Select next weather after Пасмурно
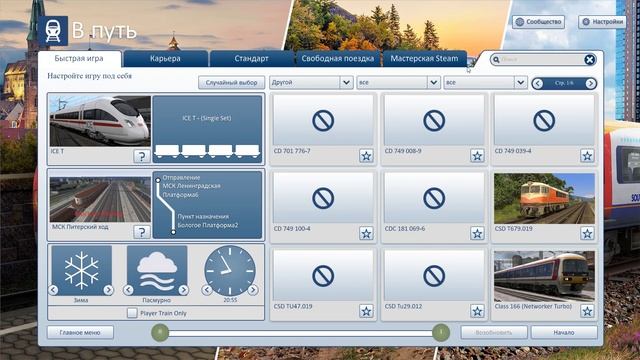 pos(183,290)
